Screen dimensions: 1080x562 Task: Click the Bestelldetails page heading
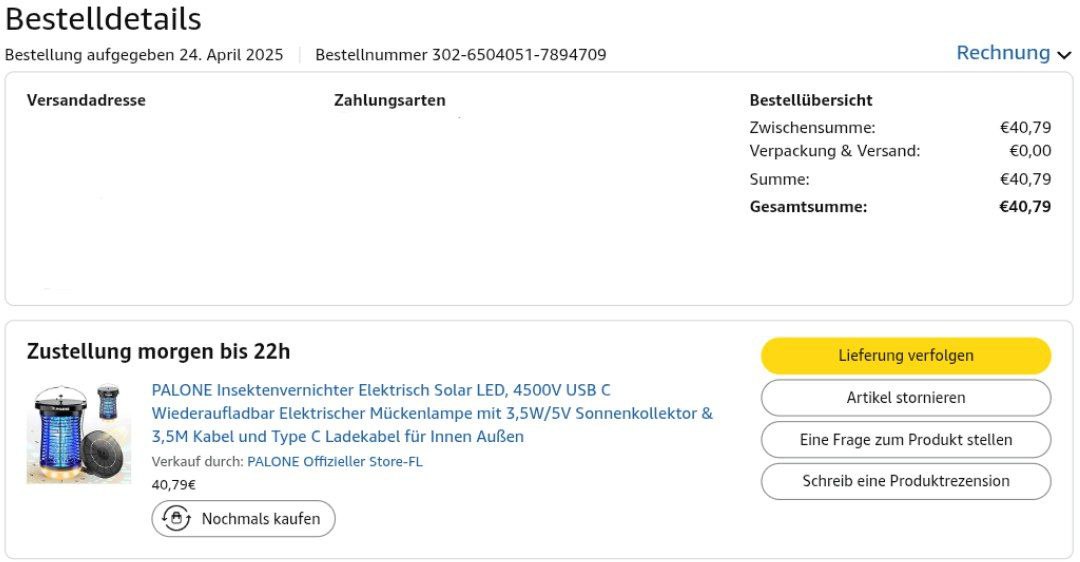103,19
